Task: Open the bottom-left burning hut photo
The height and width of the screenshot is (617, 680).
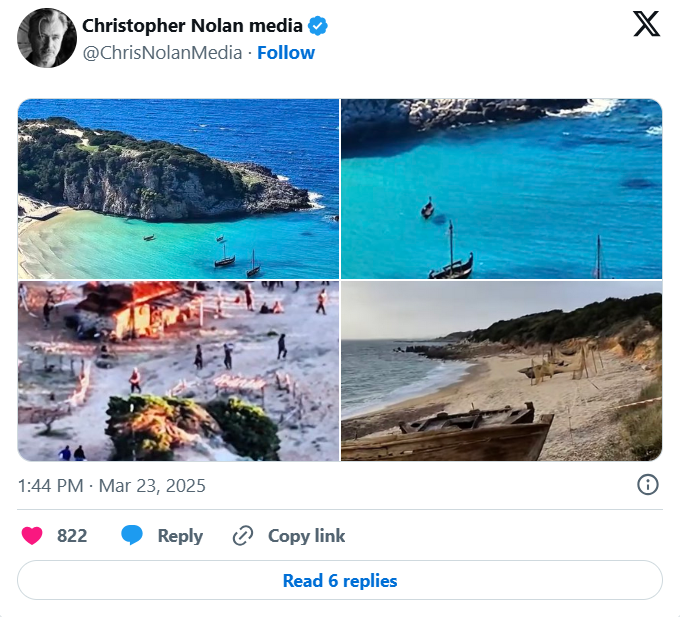Action: pos(178,371)
